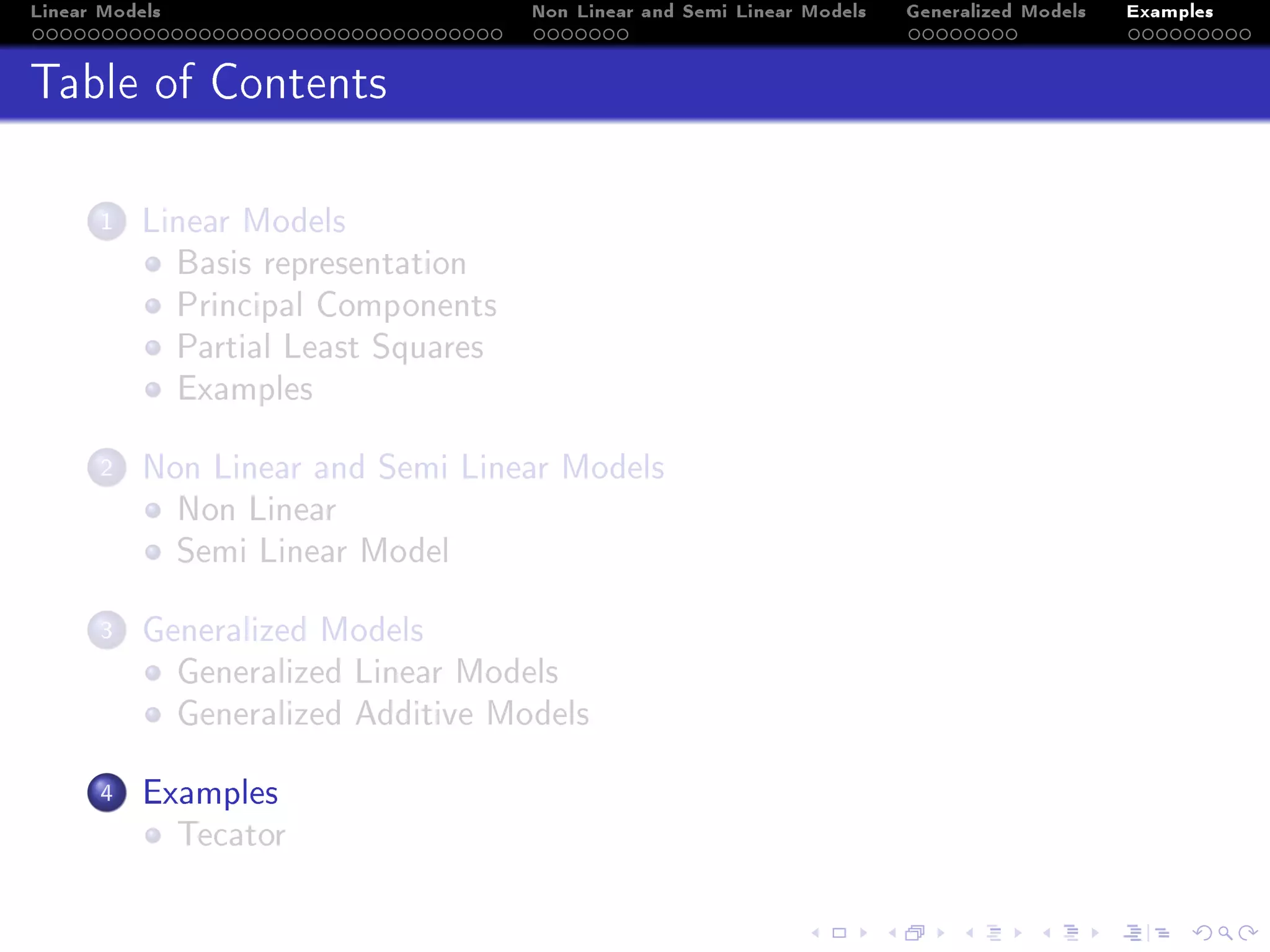
Task: Click the slide rectangle navigation icon
Action: coord(839,933)
